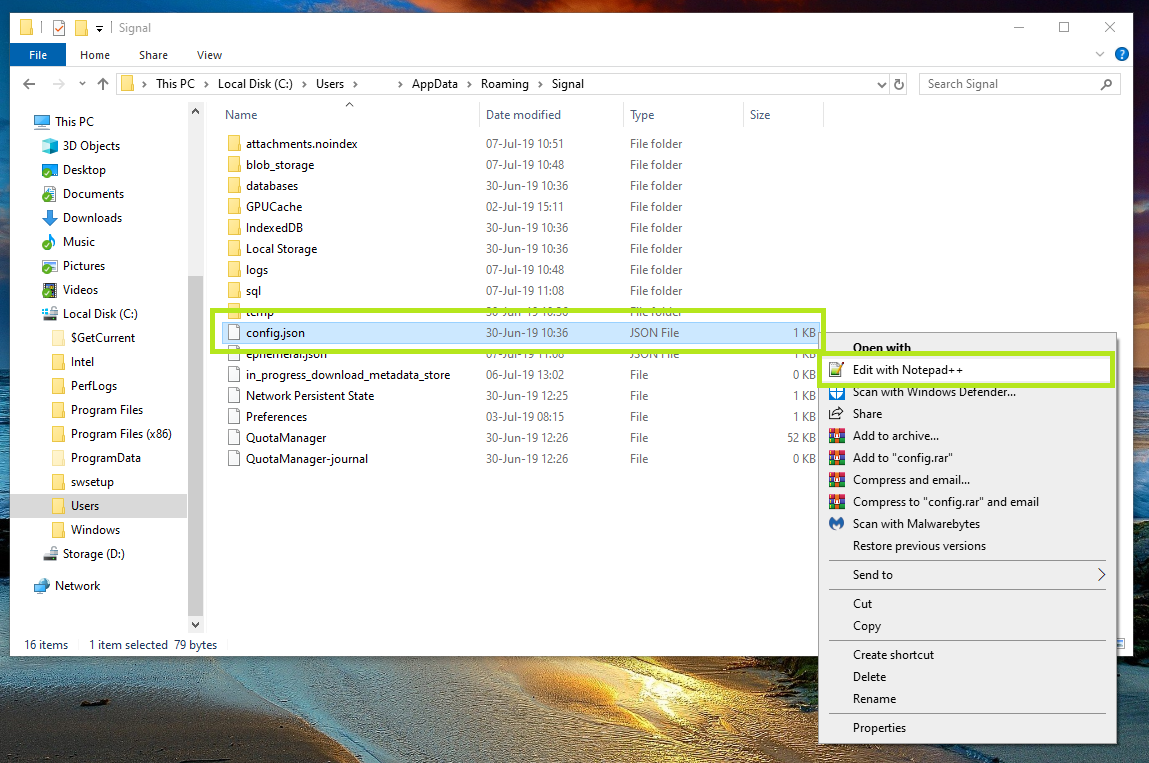The width and height of the screenshot is (1149, 763).
Task: Click the Properties quick access toolbar icon
Action: coord(59,28)
